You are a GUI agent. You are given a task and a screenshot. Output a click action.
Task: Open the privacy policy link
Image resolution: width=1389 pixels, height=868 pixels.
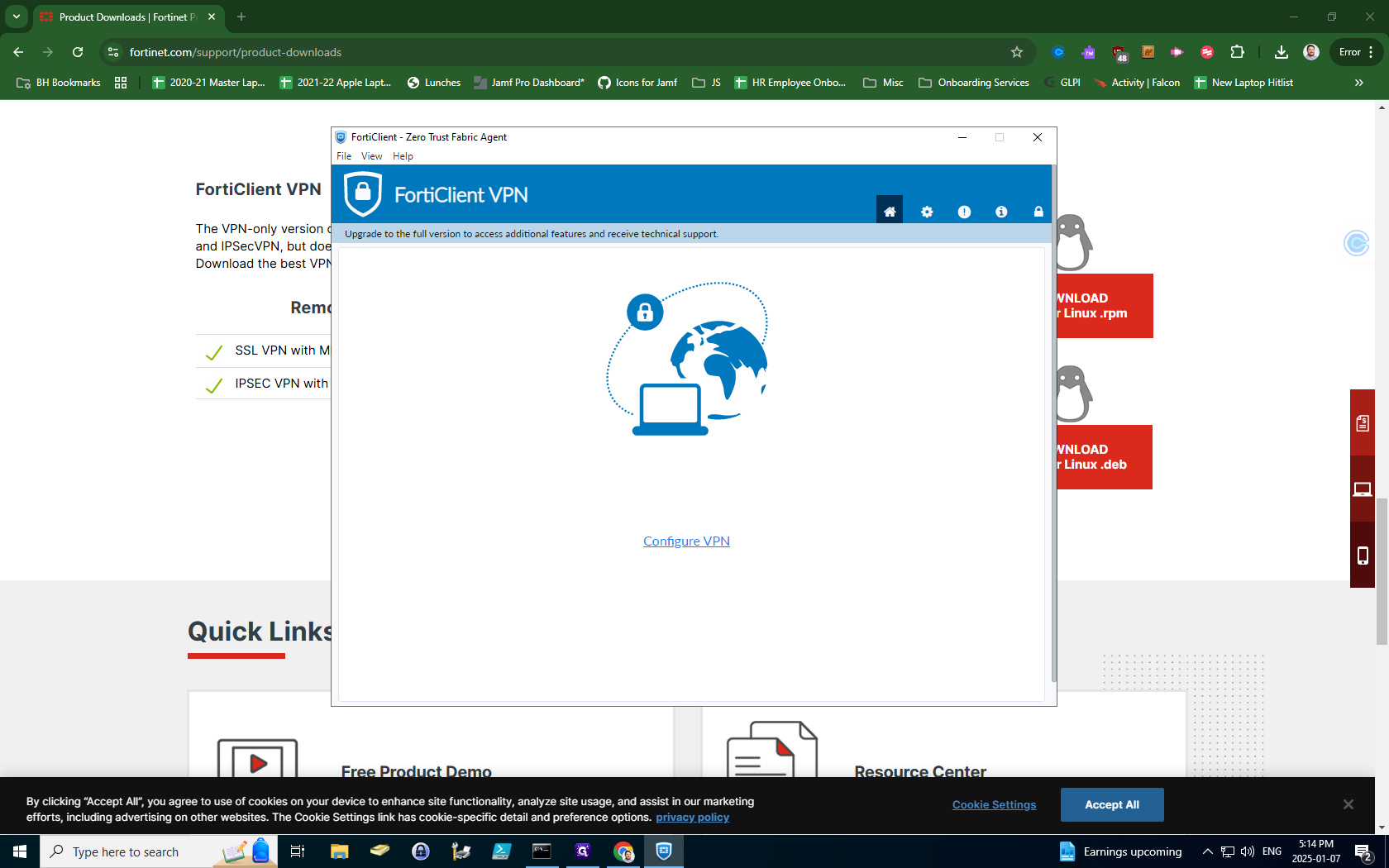(x=692, y=818)
